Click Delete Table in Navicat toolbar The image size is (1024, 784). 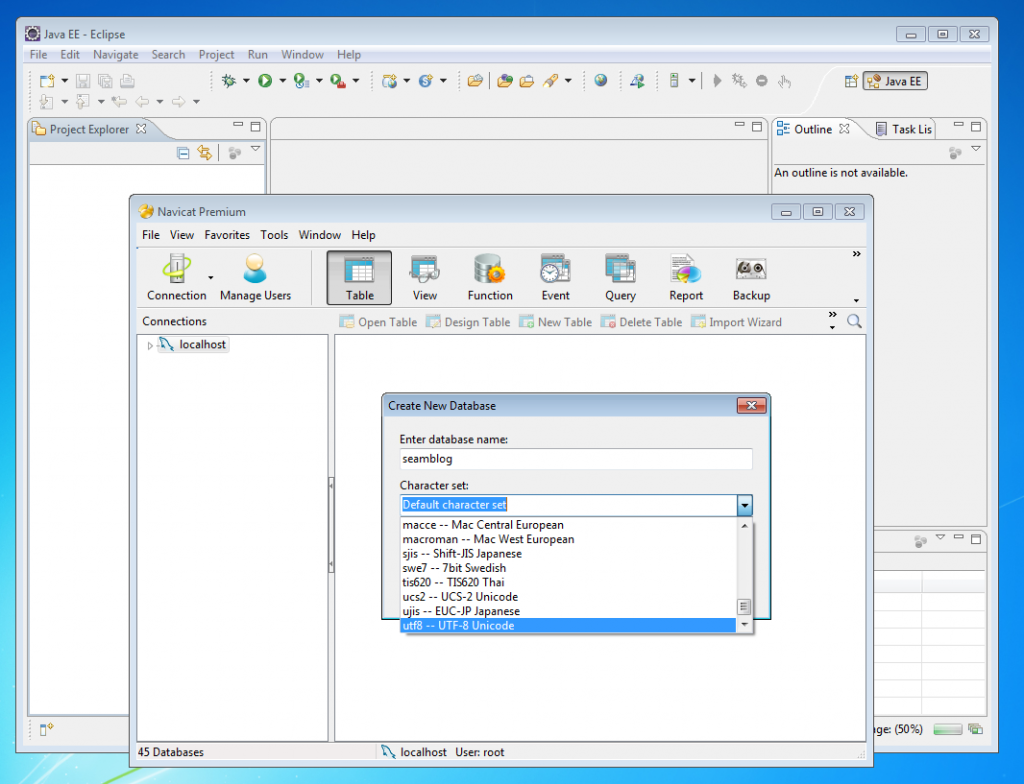[641, 322]
